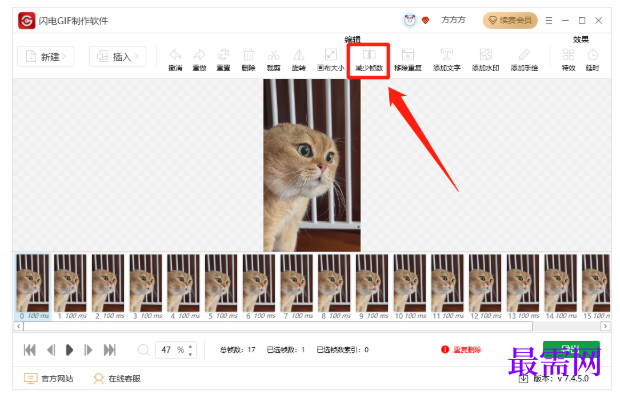Play the GIF animation
The image size is (620, 393).
69,350
